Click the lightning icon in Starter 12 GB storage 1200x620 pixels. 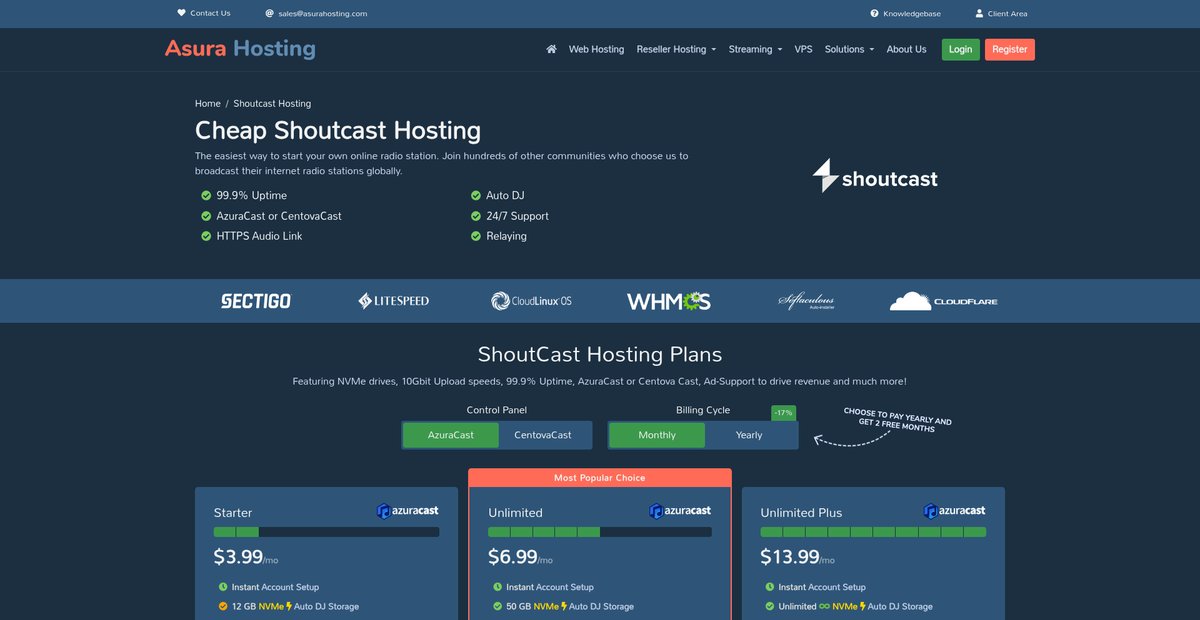289,606
